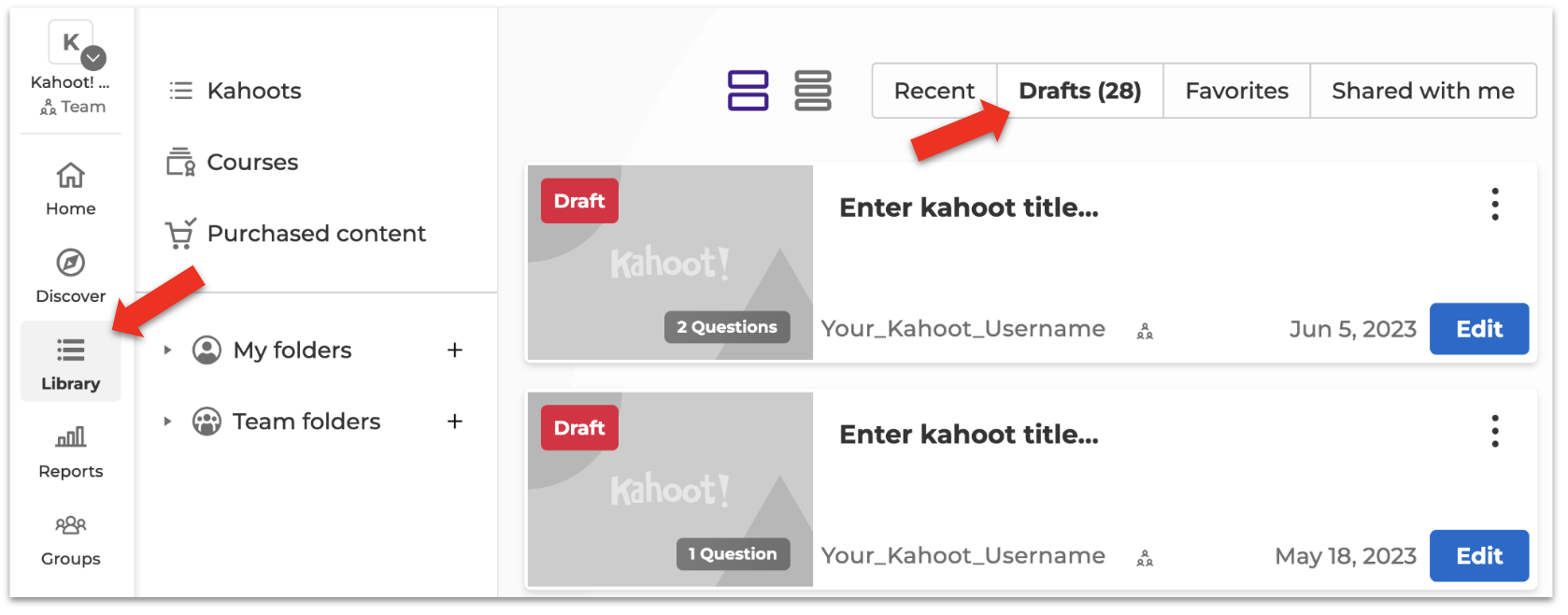Switch to large card view
The image size is (1568, 615).
tap(748, 91)
